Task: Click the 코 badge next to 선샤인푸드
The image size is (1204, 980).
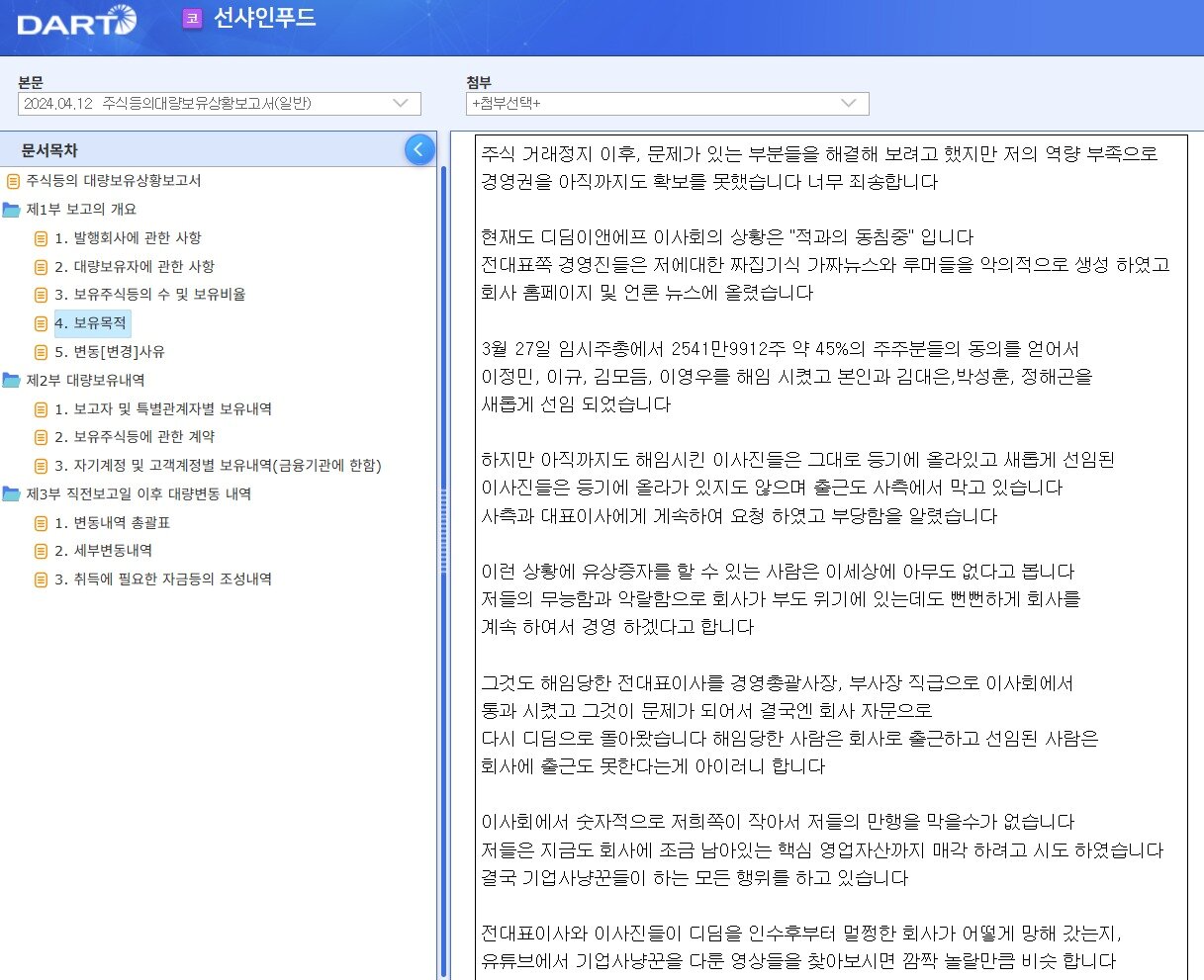Action: click(x=191, y=20)
